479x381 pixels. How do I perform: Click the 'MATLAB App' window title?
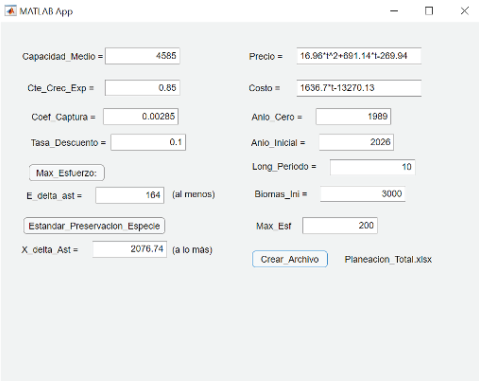pyautogui.click(x=46, y=11)
